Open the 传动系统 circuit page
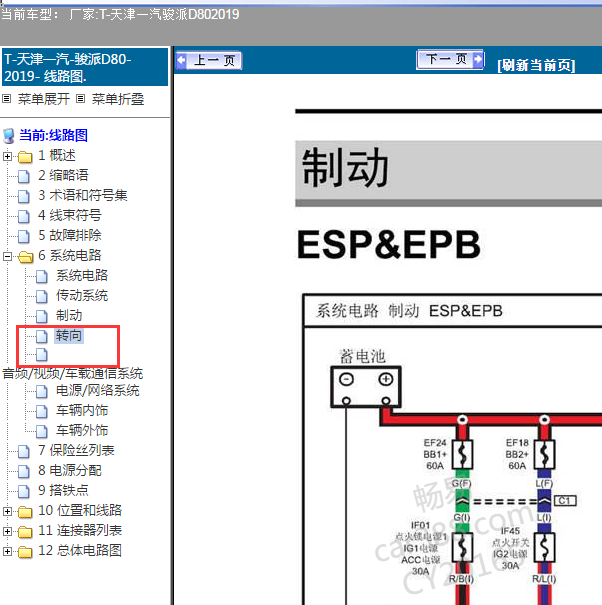Viewport: 602px width, 605px height. pyautogui.click(x=82, y=296)
